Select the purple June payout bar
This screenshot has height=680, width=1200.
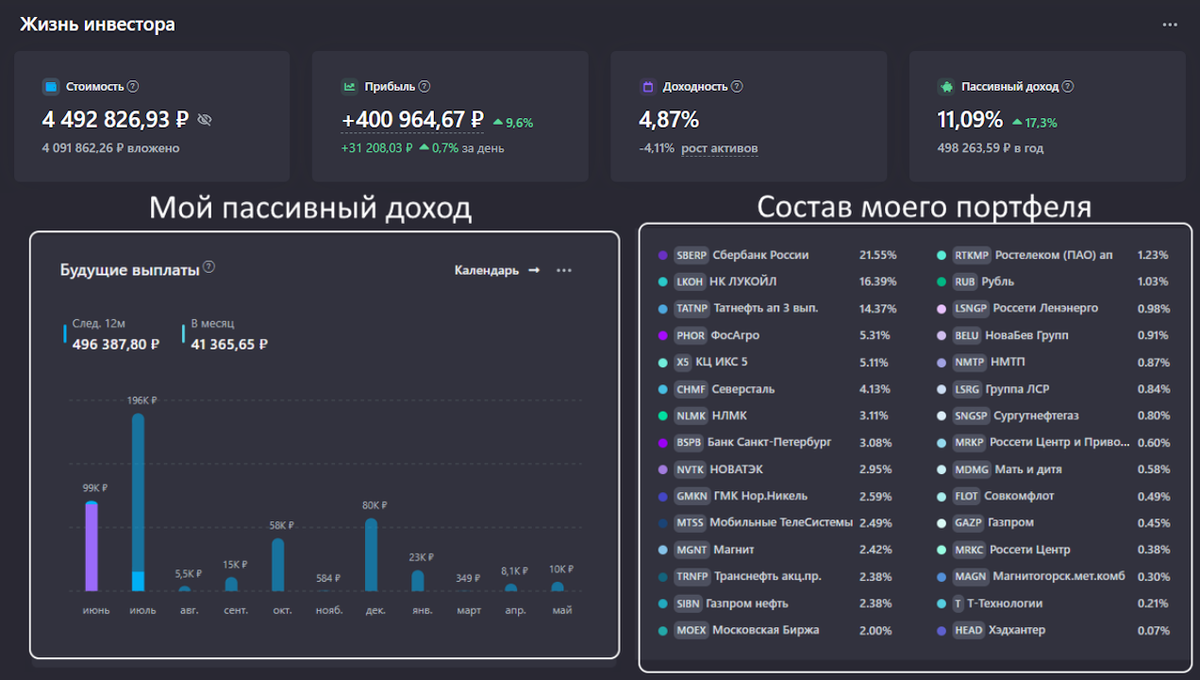(x=91, y=546)
